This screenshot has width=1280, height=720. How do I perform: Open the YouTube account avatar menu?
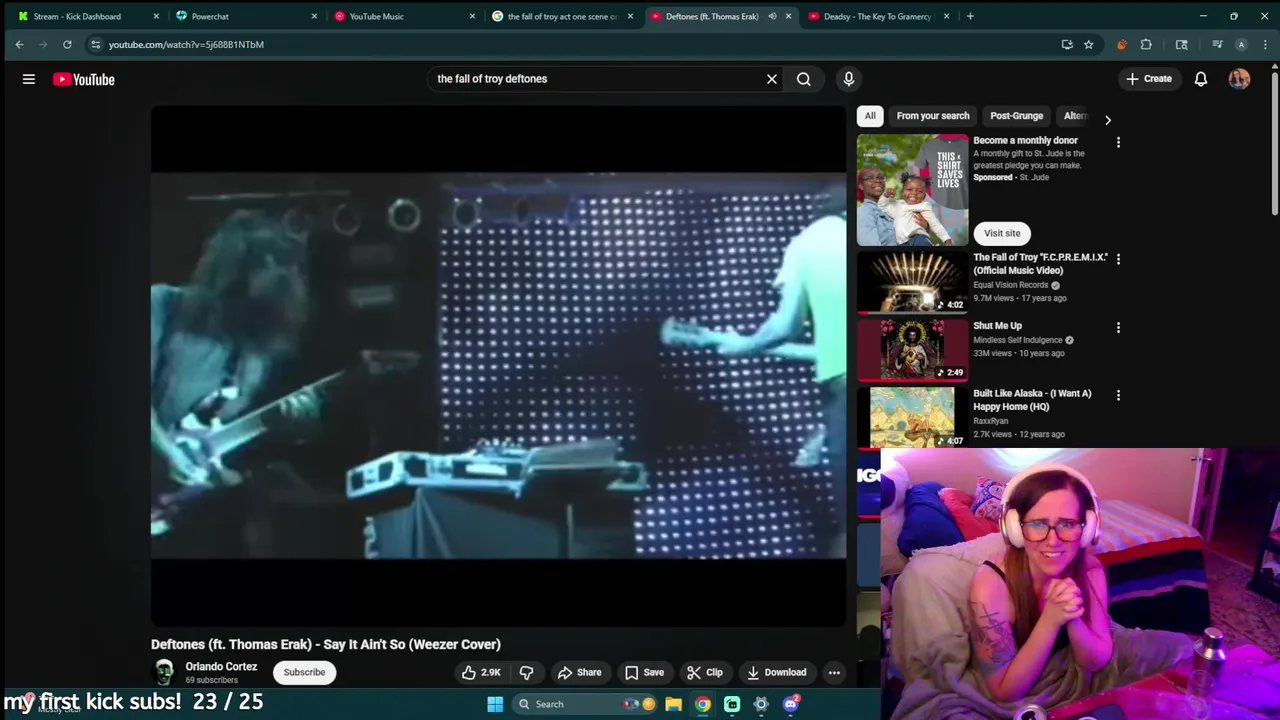1239,79
